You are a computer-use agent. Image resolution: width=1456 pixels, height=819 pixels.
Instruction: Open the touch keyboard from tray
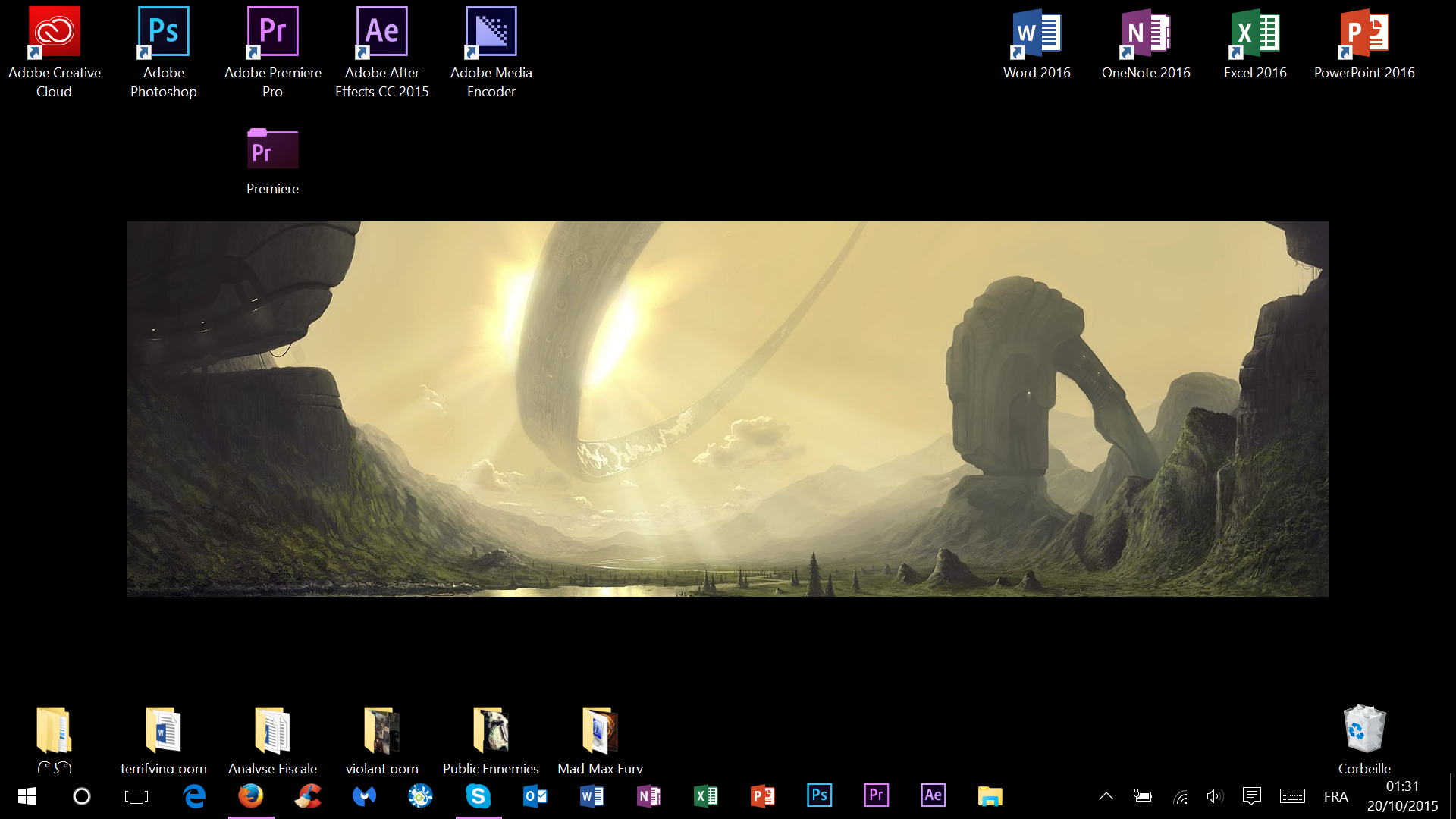(1292, 796)
